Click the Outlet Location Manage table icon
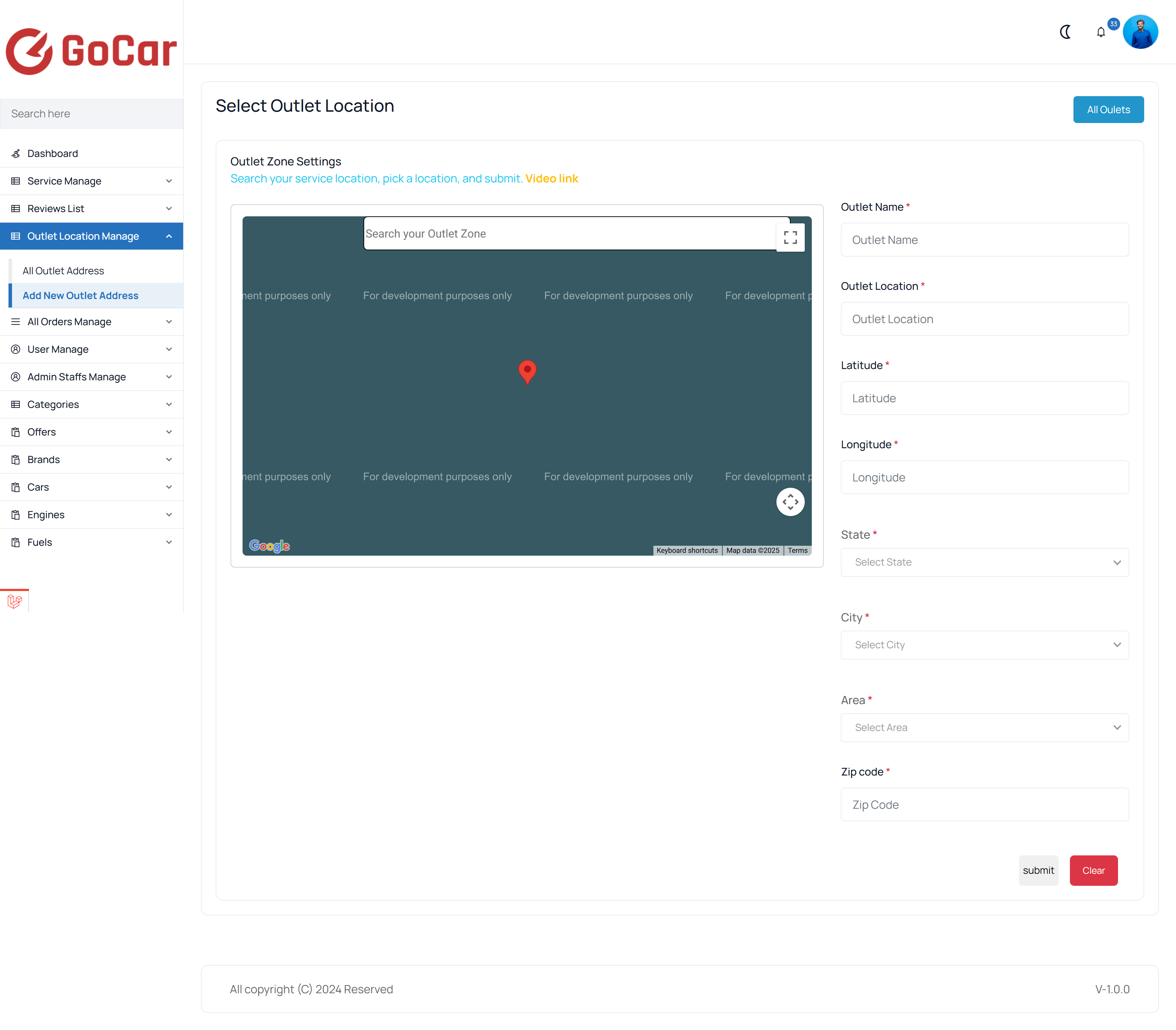 16,236
